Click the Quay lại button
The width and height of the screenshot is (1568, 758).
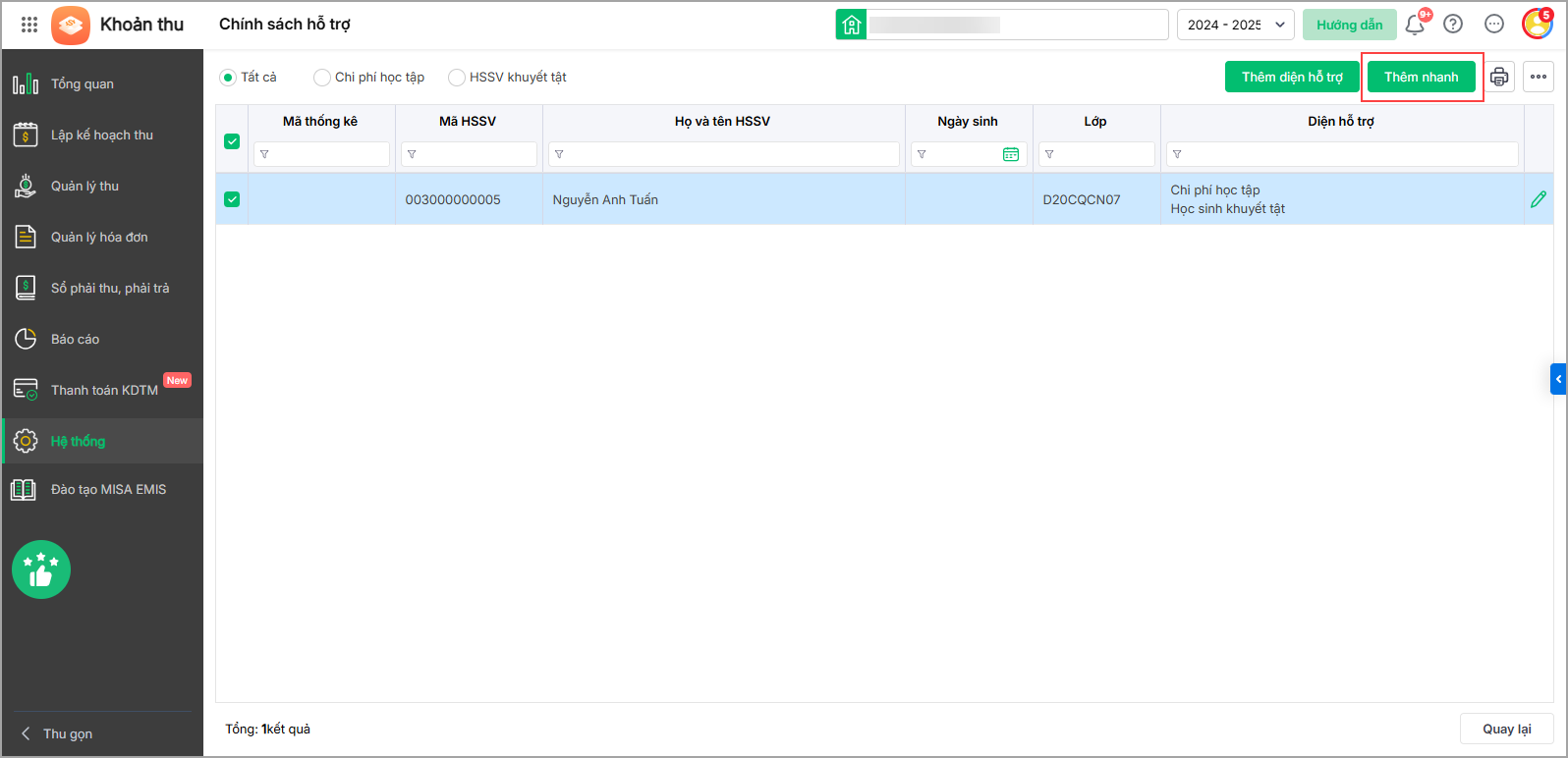point(1507,729)
